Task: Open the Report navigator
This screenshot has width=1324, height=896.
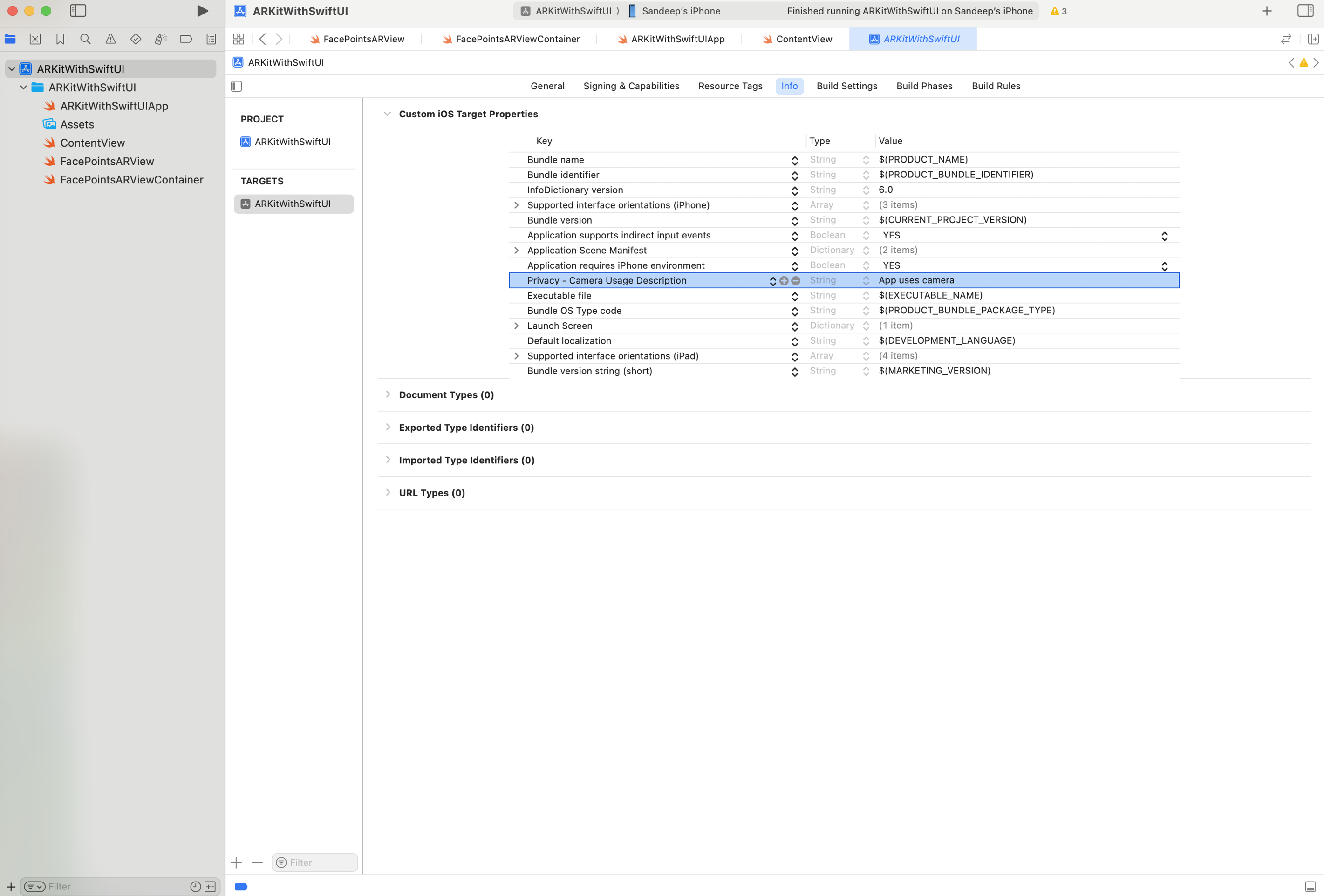Action: point(212,39)
